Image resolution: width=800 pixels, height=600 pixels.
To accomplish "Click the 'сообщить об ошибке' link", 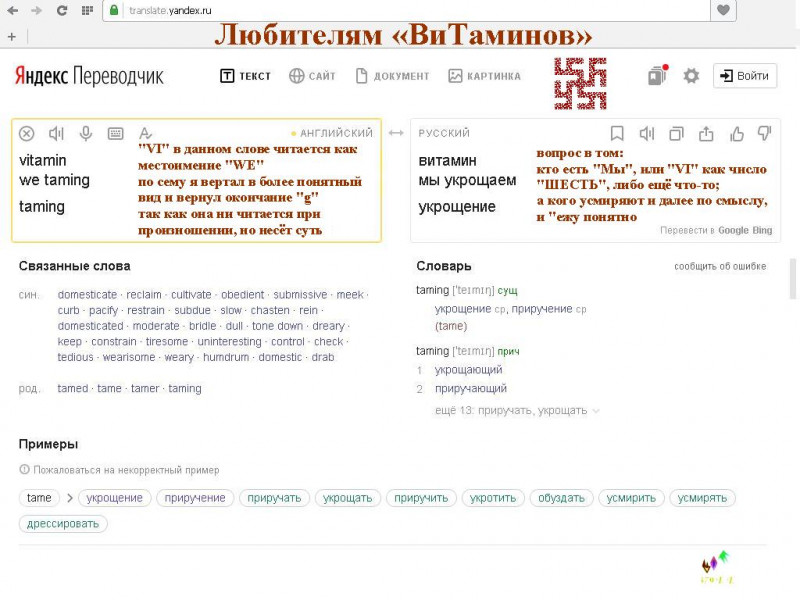I will (x=720, y=266).
